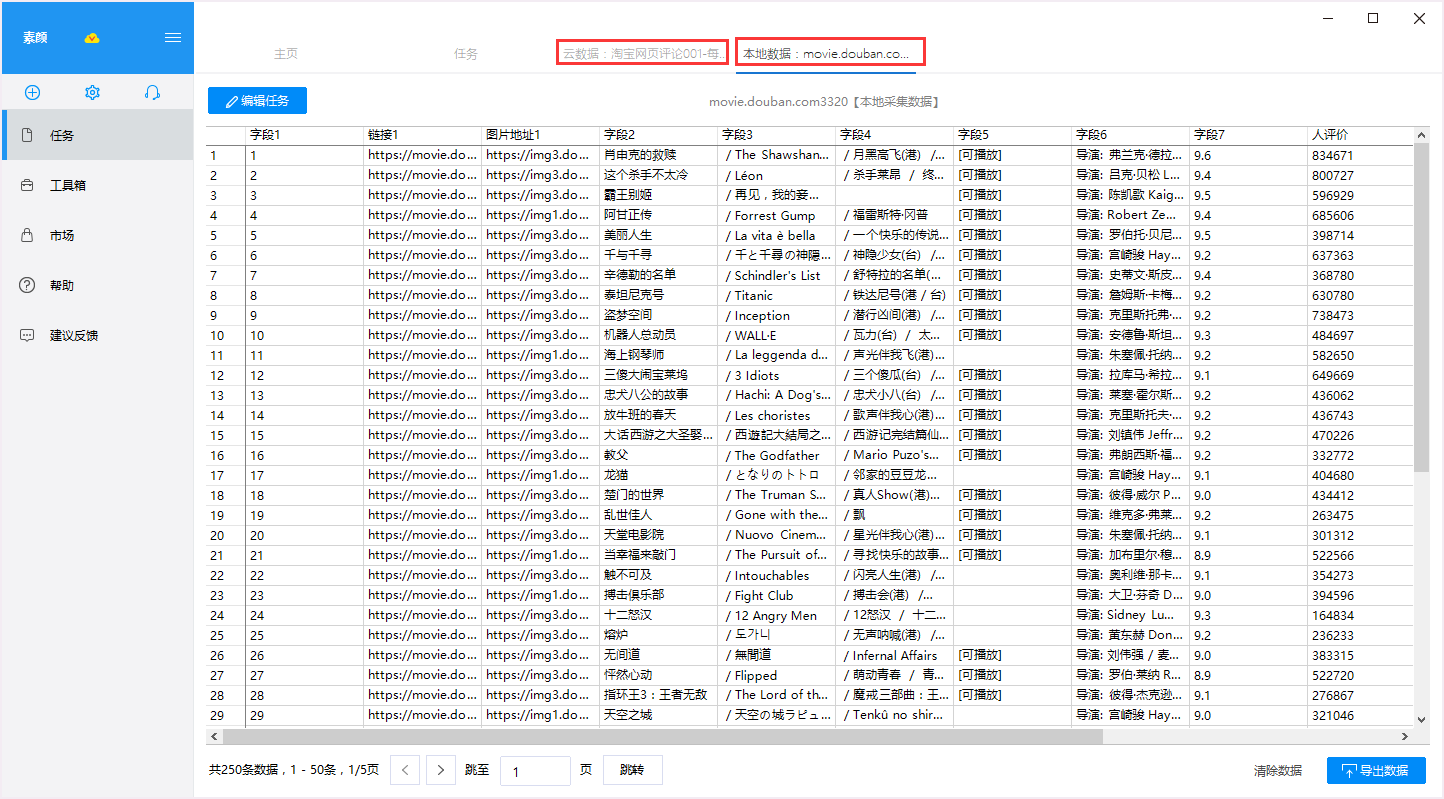Click the yellow cloud icon beside the app name
The image size is (1444, 799).
coord(92,38)
